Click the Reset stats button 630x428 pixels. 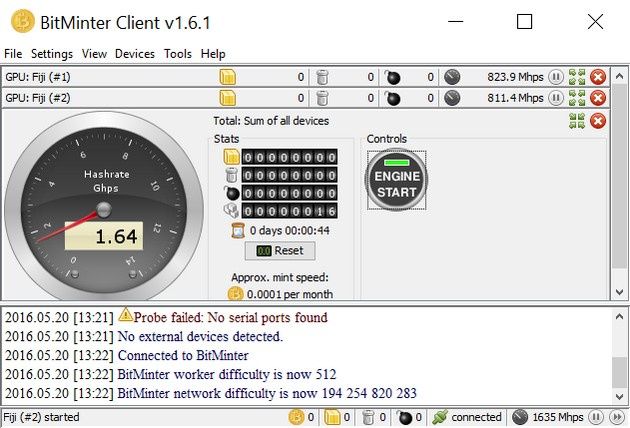click(280, 251)
